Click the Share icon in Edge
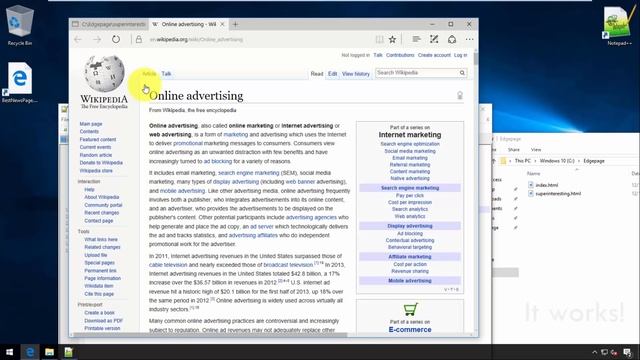Viewport: 640px width, 360px height. 452,40
